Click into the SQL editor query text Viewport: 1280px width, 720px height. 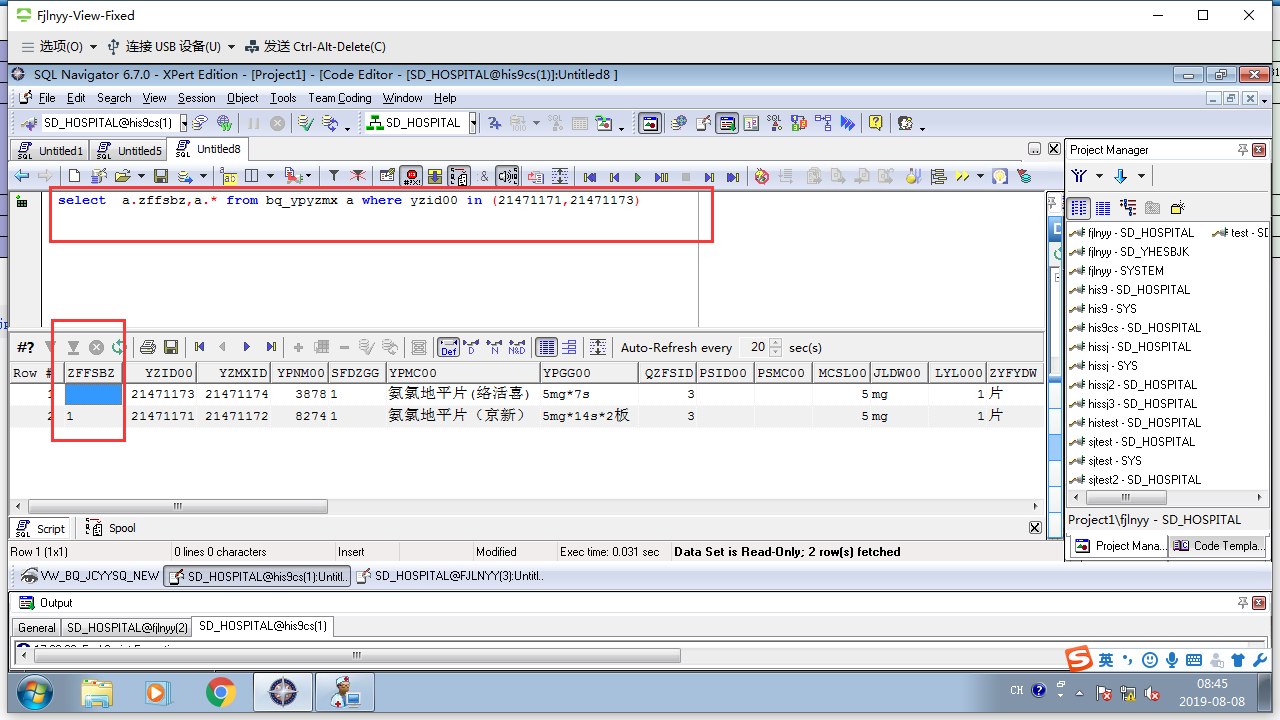[x=348, y=200]
